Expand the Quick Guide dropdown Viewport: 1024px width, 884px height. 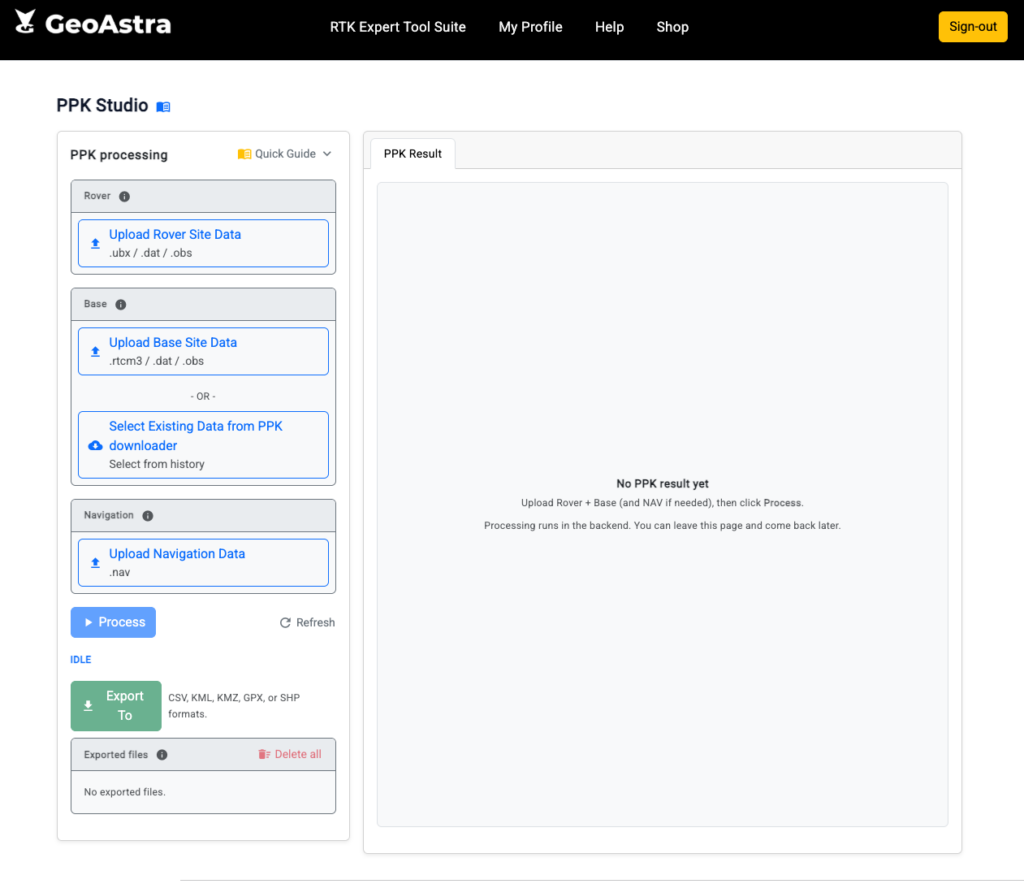click(284, 154)
